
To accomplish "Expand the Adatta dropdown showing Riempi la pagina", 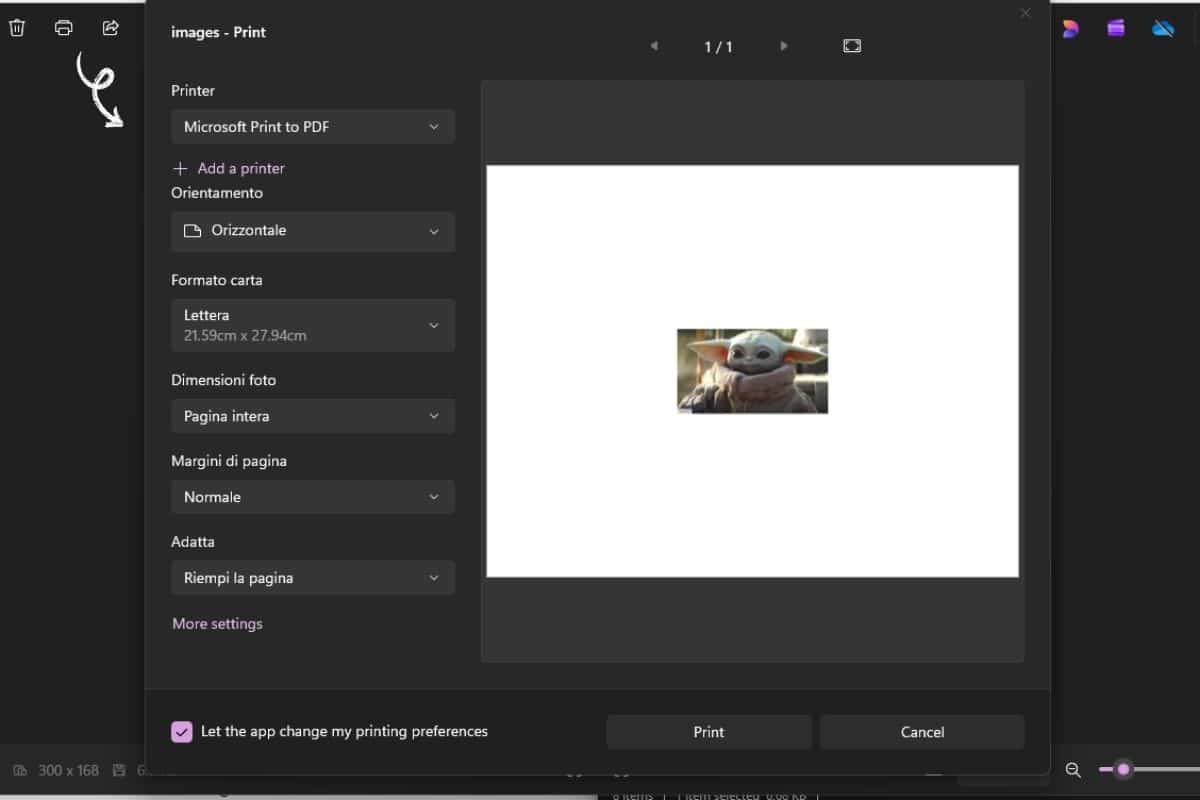I will point(312,578).
